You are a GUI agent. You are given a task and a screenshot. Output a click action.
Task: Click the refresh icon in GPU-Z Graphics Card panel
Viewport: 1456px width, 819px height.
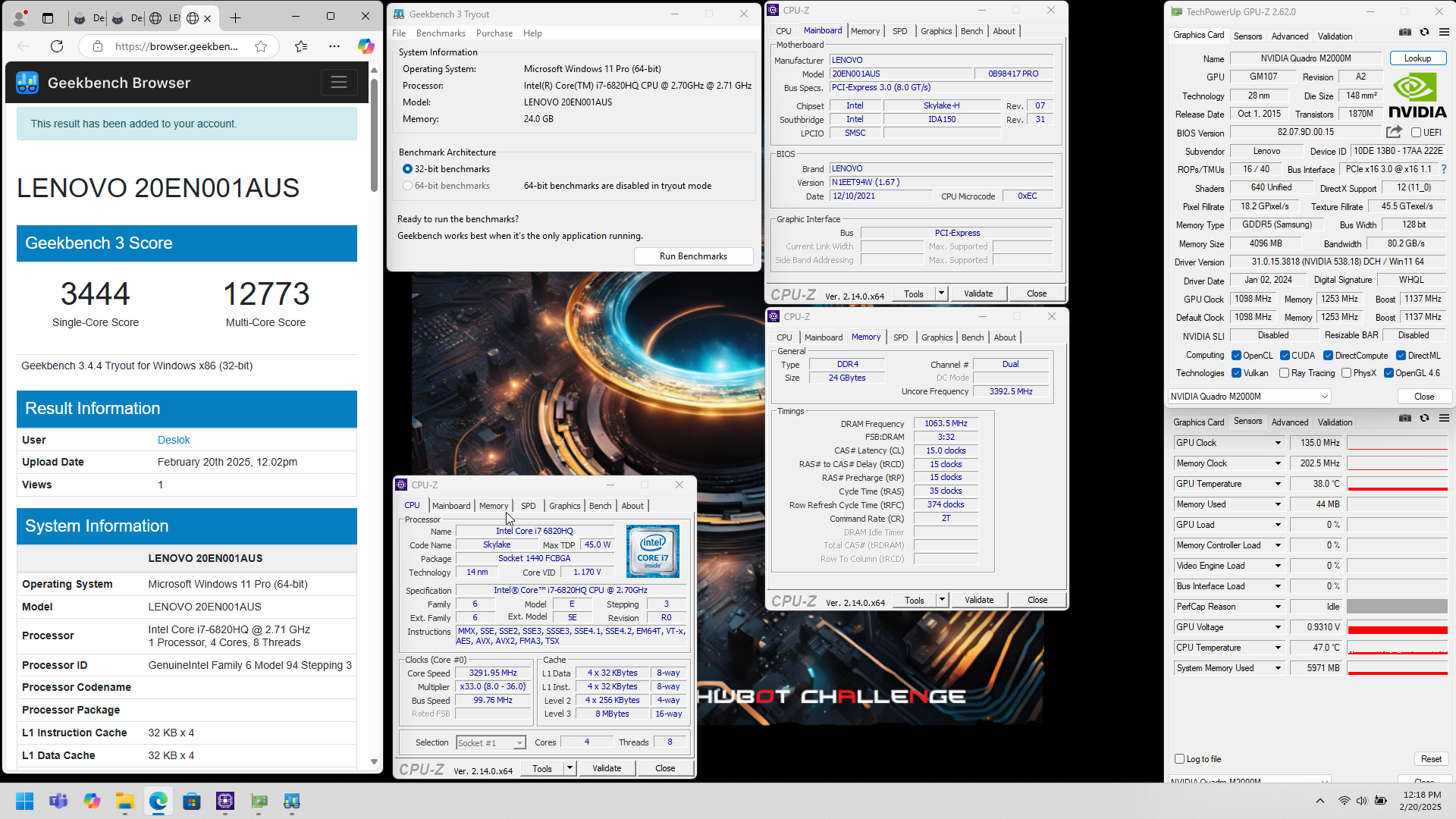coord(1425,33)
